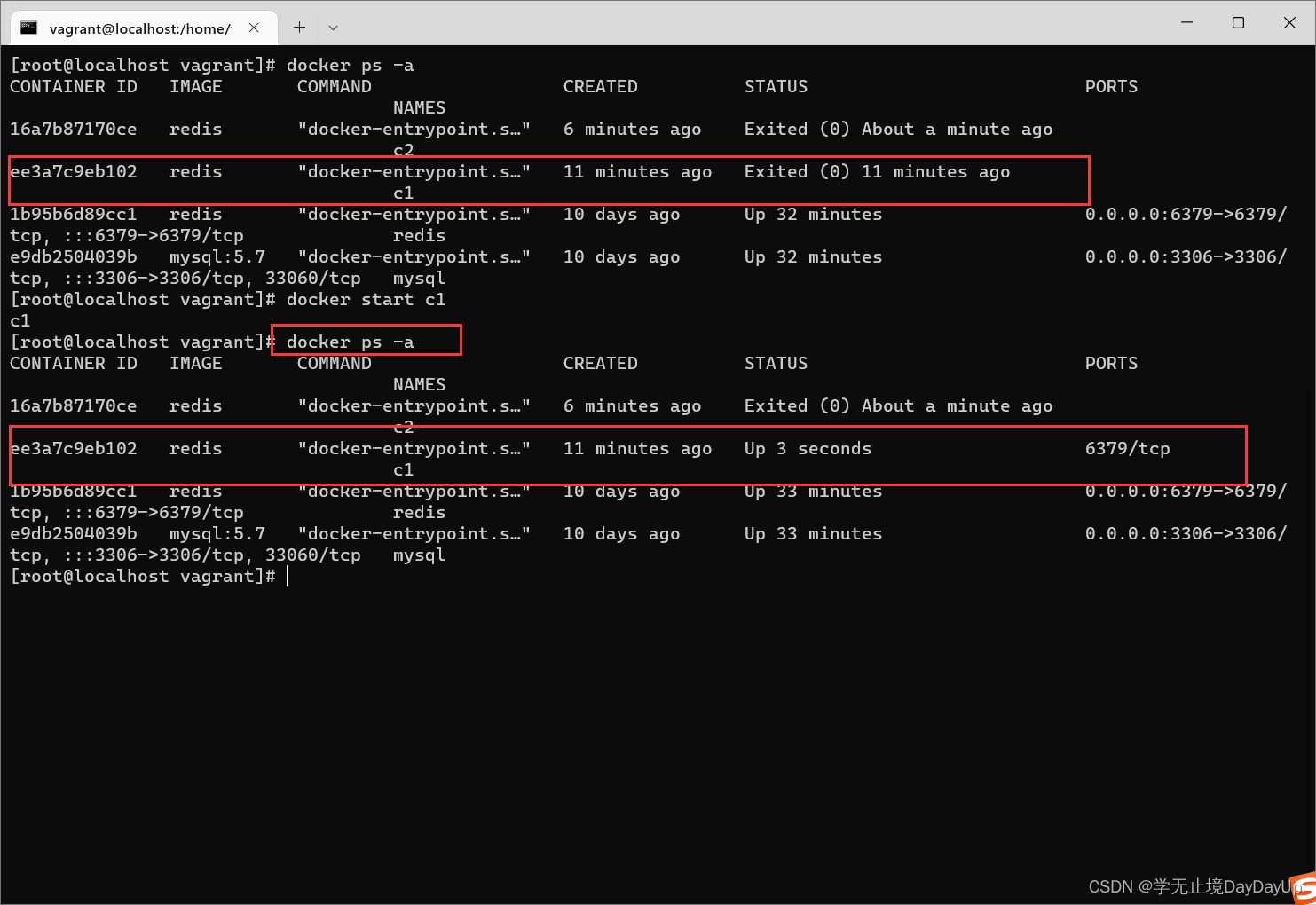Click 'c1' output below docker start

[x=20, y=321]
